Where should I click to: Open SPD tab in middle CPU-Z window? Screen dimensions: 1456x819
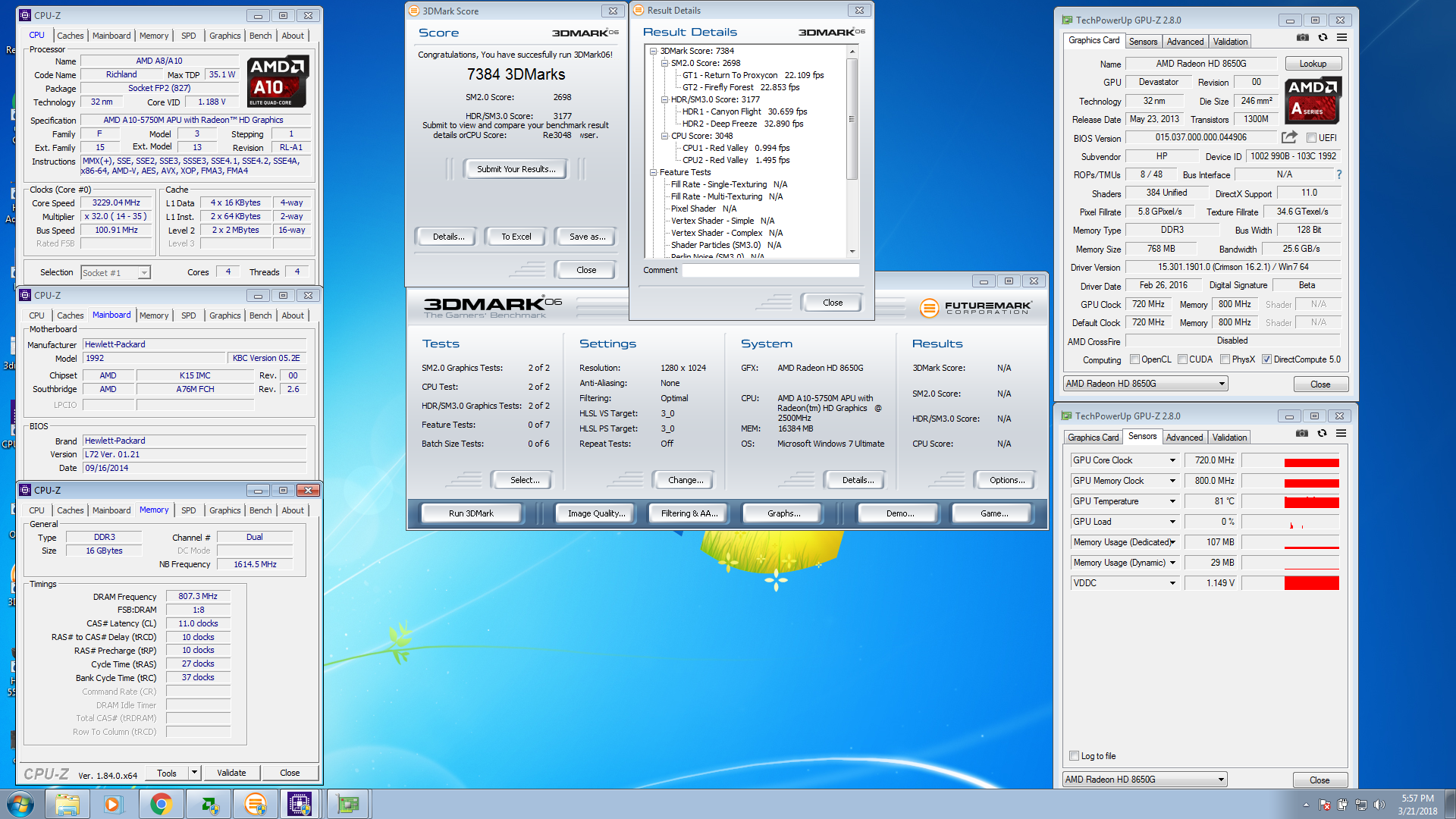tap(189, 315)
